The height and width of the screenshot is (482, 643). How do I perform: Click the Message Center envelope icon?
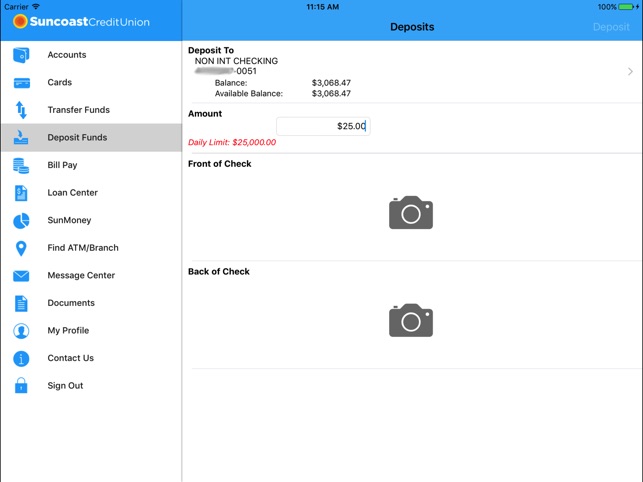(x=21, y=276)
